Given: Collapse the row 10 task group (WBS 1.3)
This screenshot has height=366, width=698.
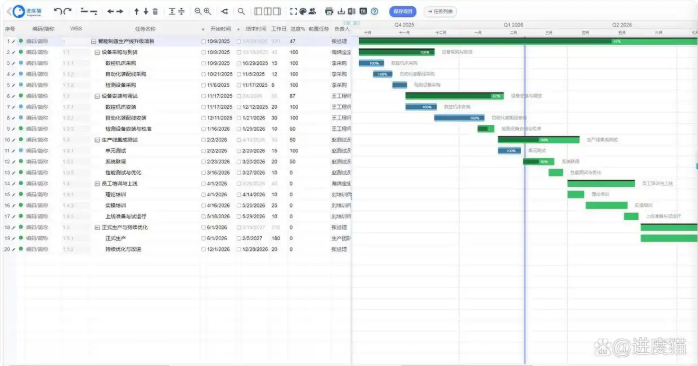Looking at the screenshot, I should tap(97, 140).
